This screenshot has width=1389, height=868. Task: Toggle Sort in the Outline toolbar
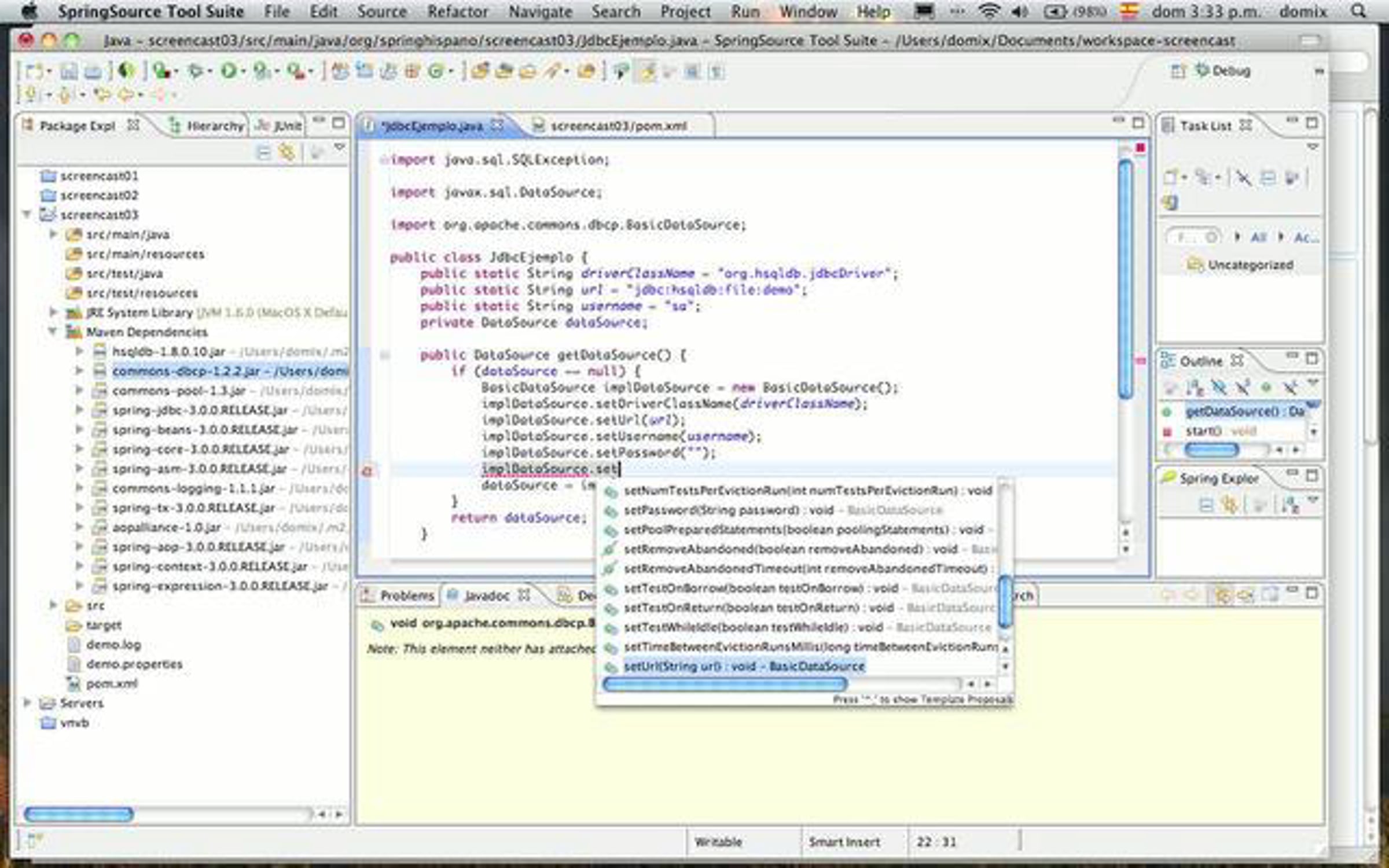tap(1194, 387)
